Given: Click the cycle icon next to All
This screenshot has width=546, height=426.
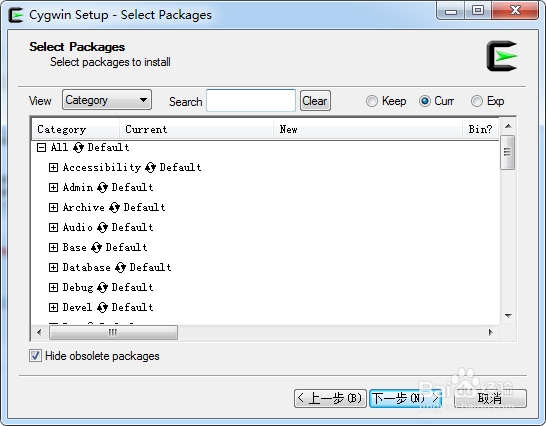Looking at the screenshot, I should [78, 147].
